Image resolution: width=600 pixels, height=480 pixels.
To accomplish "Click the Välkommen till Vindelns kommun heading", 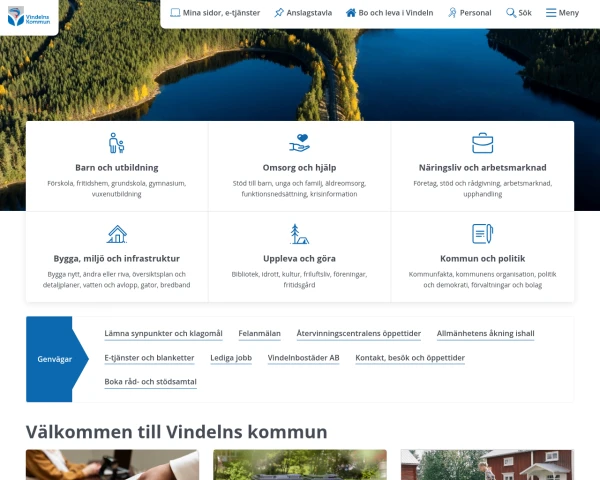I will pyautogui.click(x=176, y=432).
